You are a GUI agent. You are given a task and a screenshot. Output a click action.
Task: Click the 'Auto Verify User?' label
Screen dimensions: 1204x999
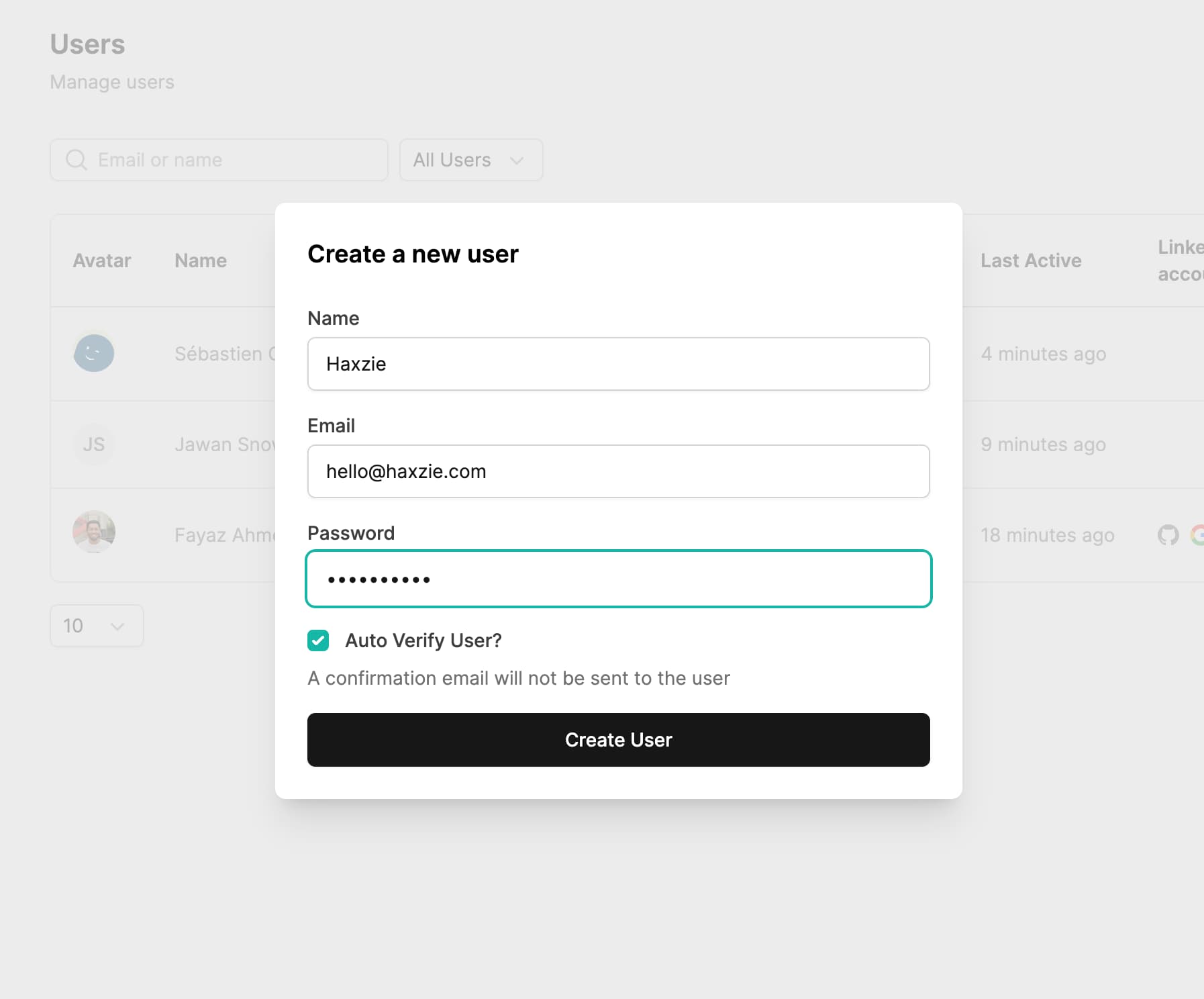point(423,640)
